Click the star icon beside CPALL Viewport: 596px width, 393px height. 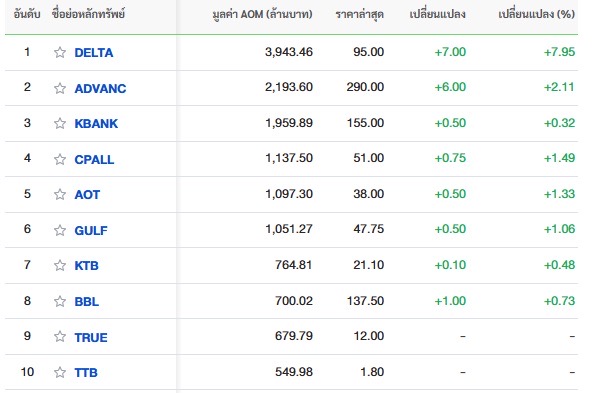click(x=60, y=159)
